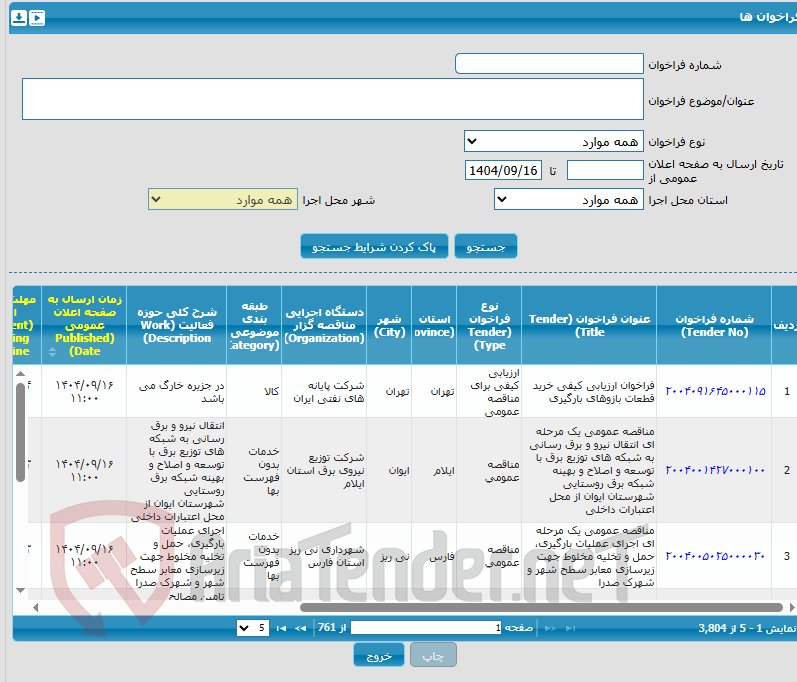The height and width of the screenshot is (682, 797).
Task: Open the شهر محل اجرا dropdown
Action: click(223, 199)
